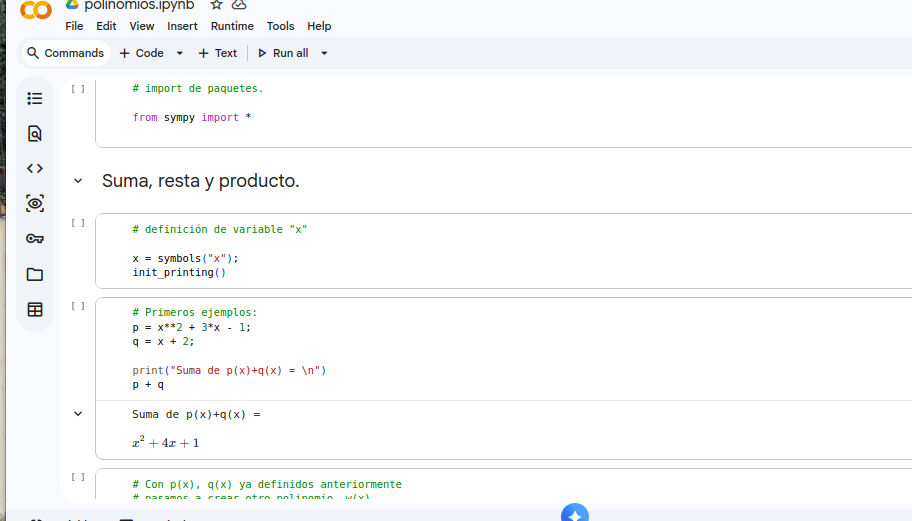Add a new Text cell
The height and width of the screenshot is (521, 912).
coord(218,53)
